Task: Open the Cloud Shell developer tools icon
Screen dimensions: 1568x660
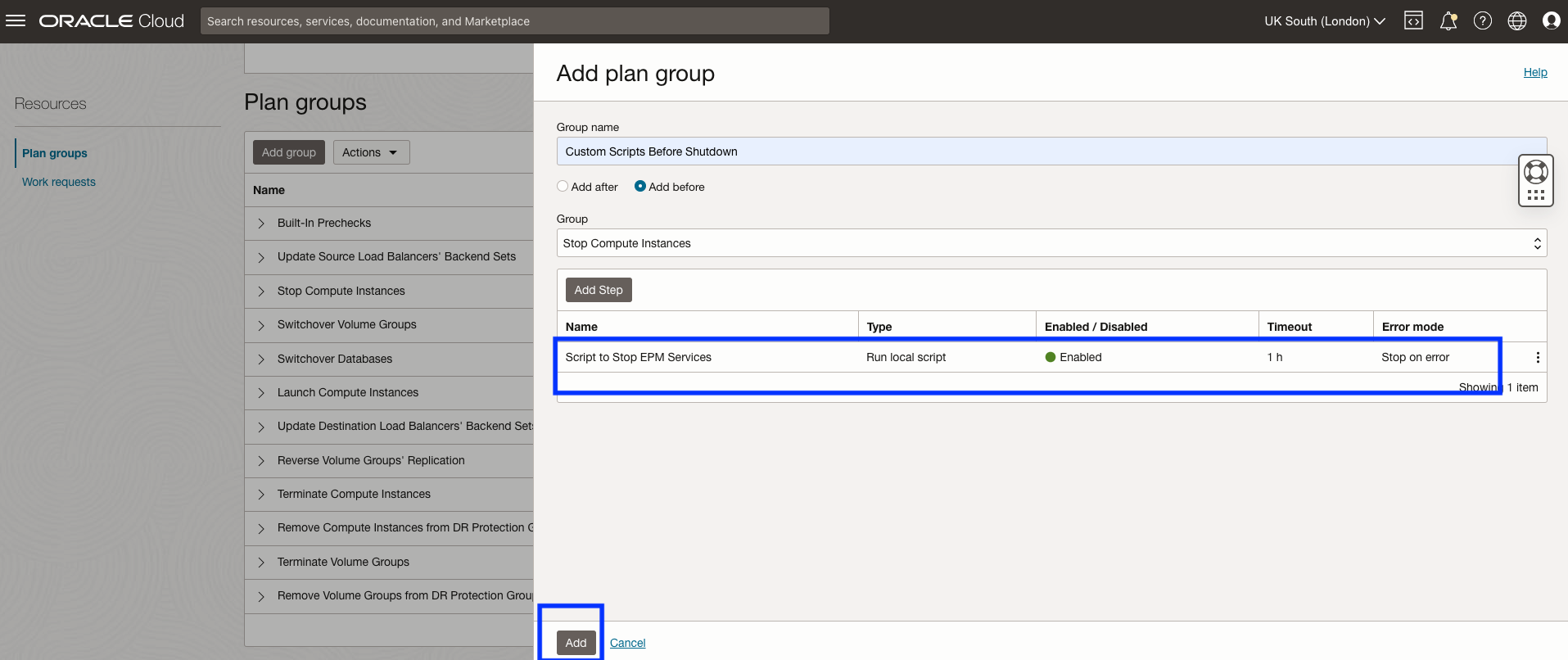Action: 1413,21
